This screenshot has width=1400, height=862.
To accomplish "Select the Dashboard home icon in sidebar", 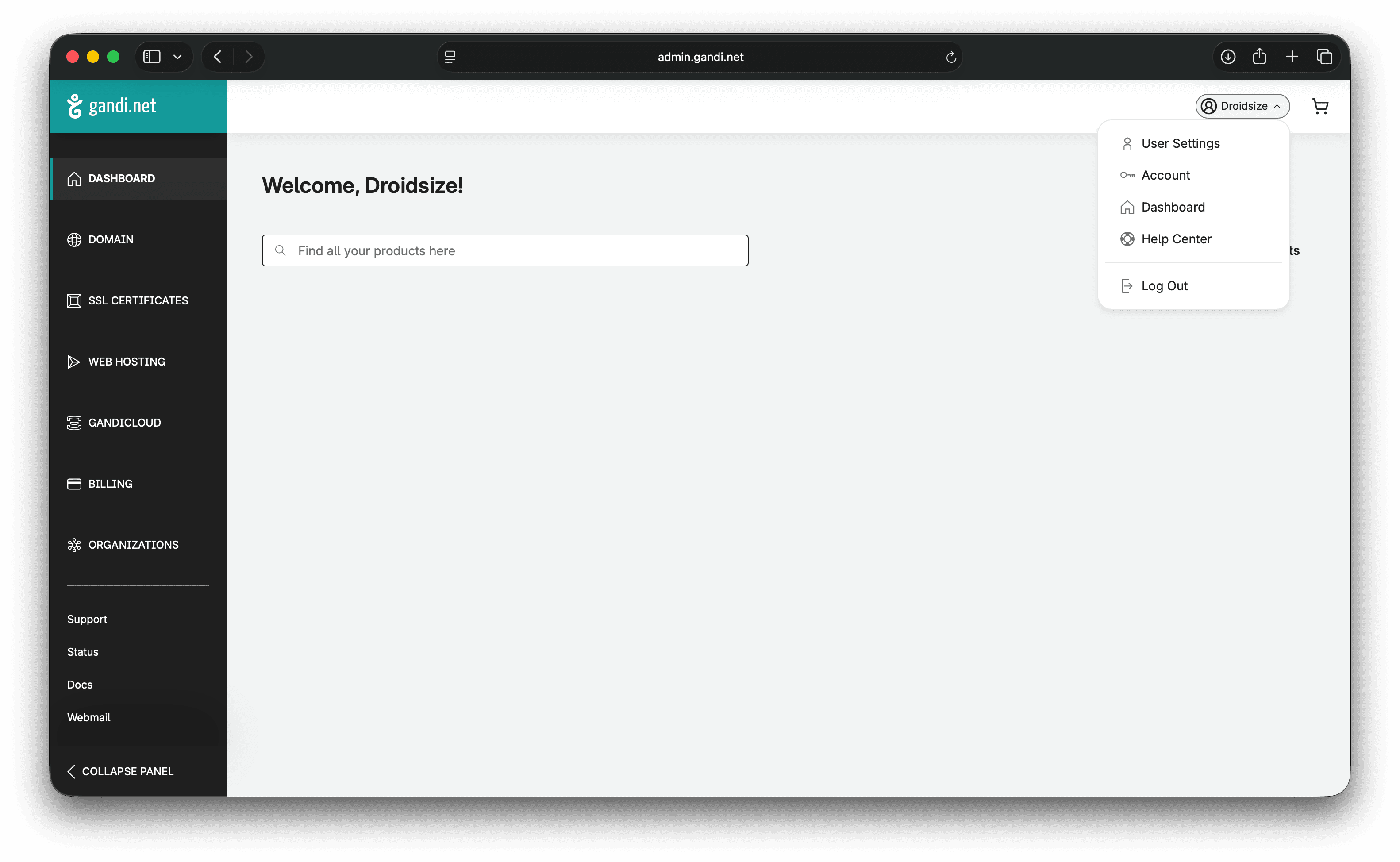I will click(75, 178).
